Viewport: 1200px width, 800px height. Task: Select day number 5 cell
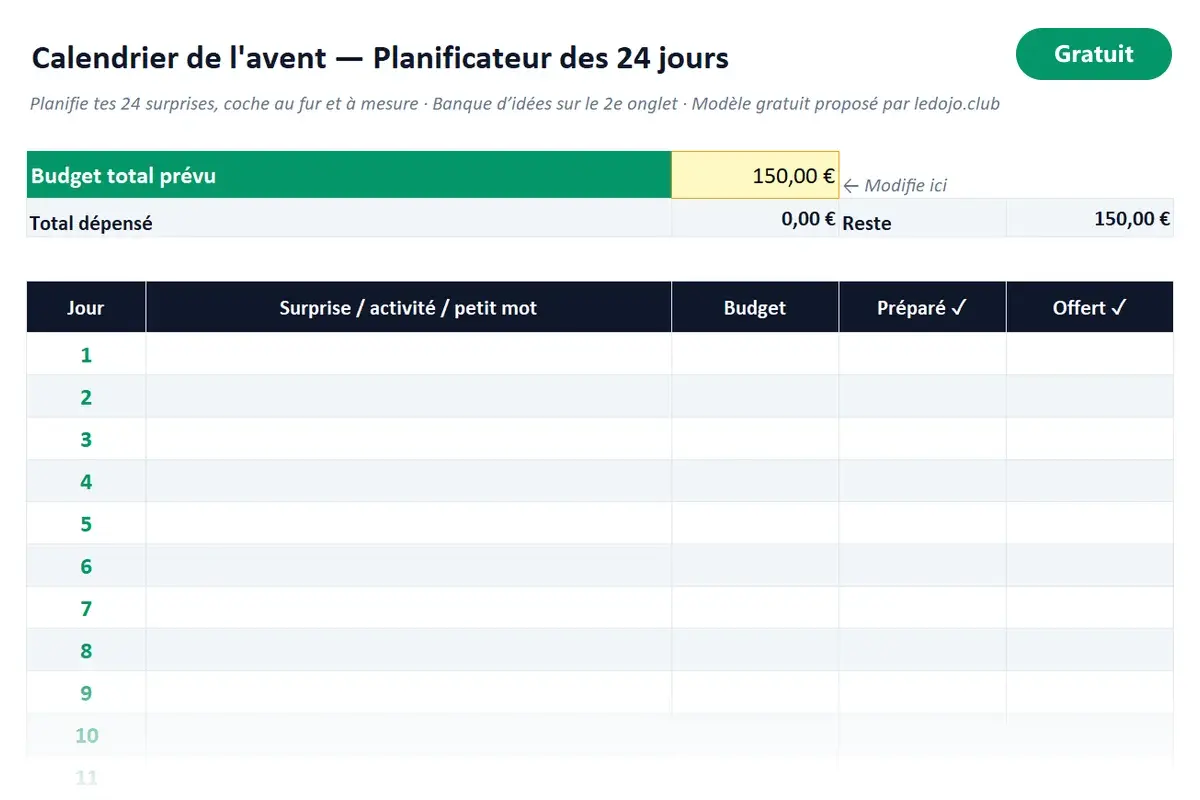pyautogui.click(x=86, y=523)
